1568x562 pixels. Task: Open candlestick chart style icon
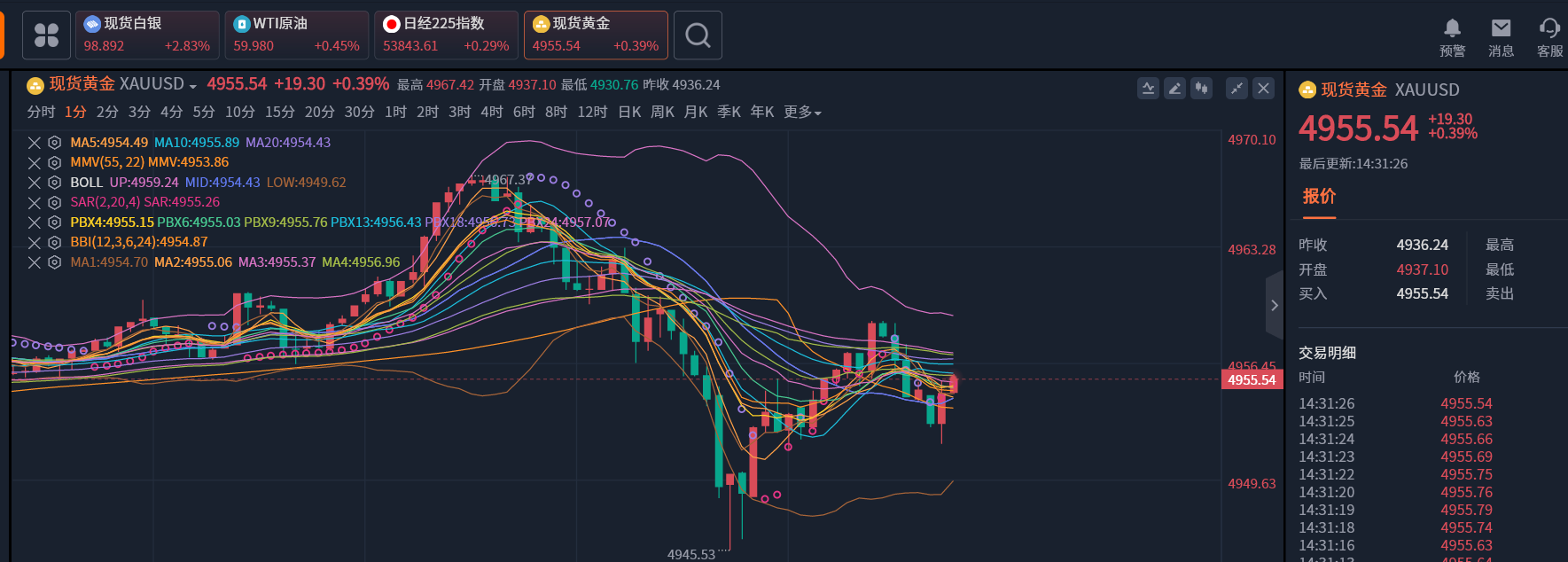coord(1201,88)
